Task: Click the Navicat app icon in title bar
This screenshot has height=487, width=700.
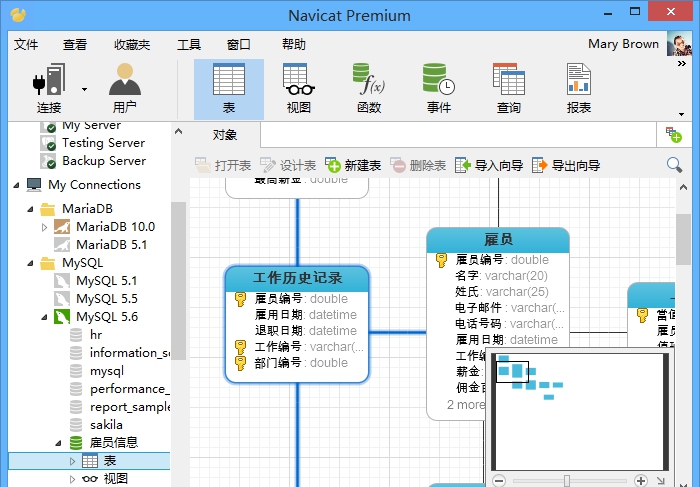Action: tap(18, 15)
